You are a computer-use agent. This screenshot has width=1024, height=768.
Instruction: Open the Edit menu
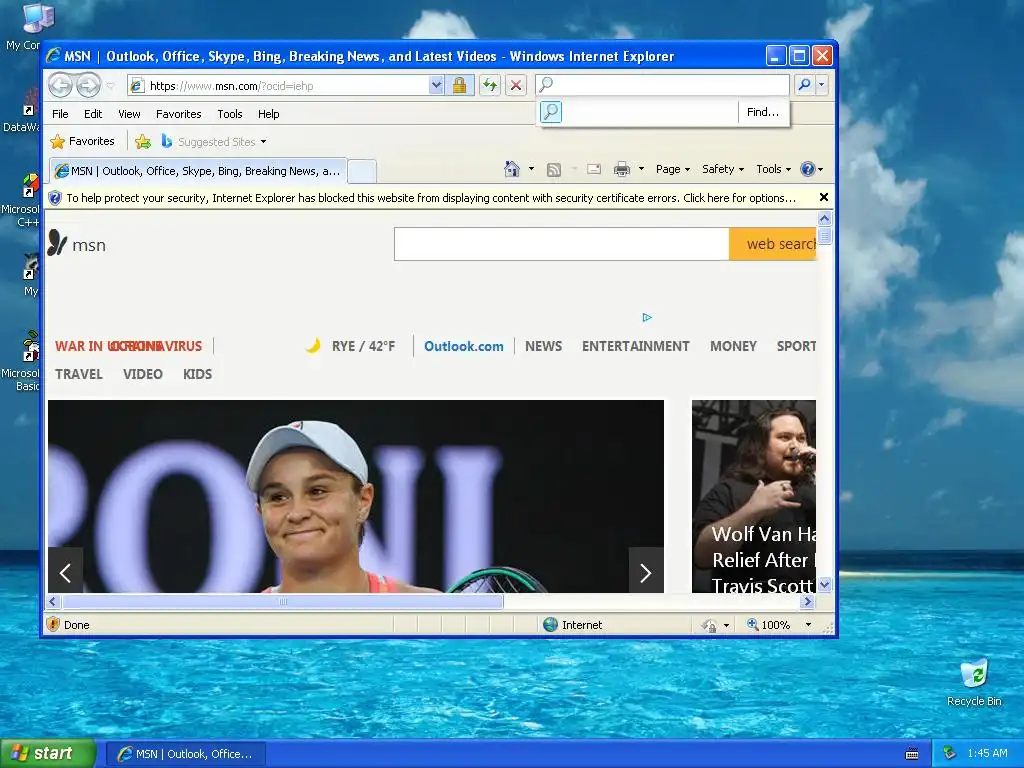(x=93, y=114)
